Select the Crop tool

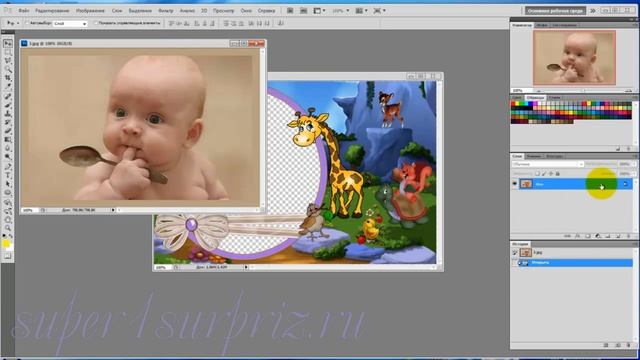pyautogui.click(x=8, y=78)
